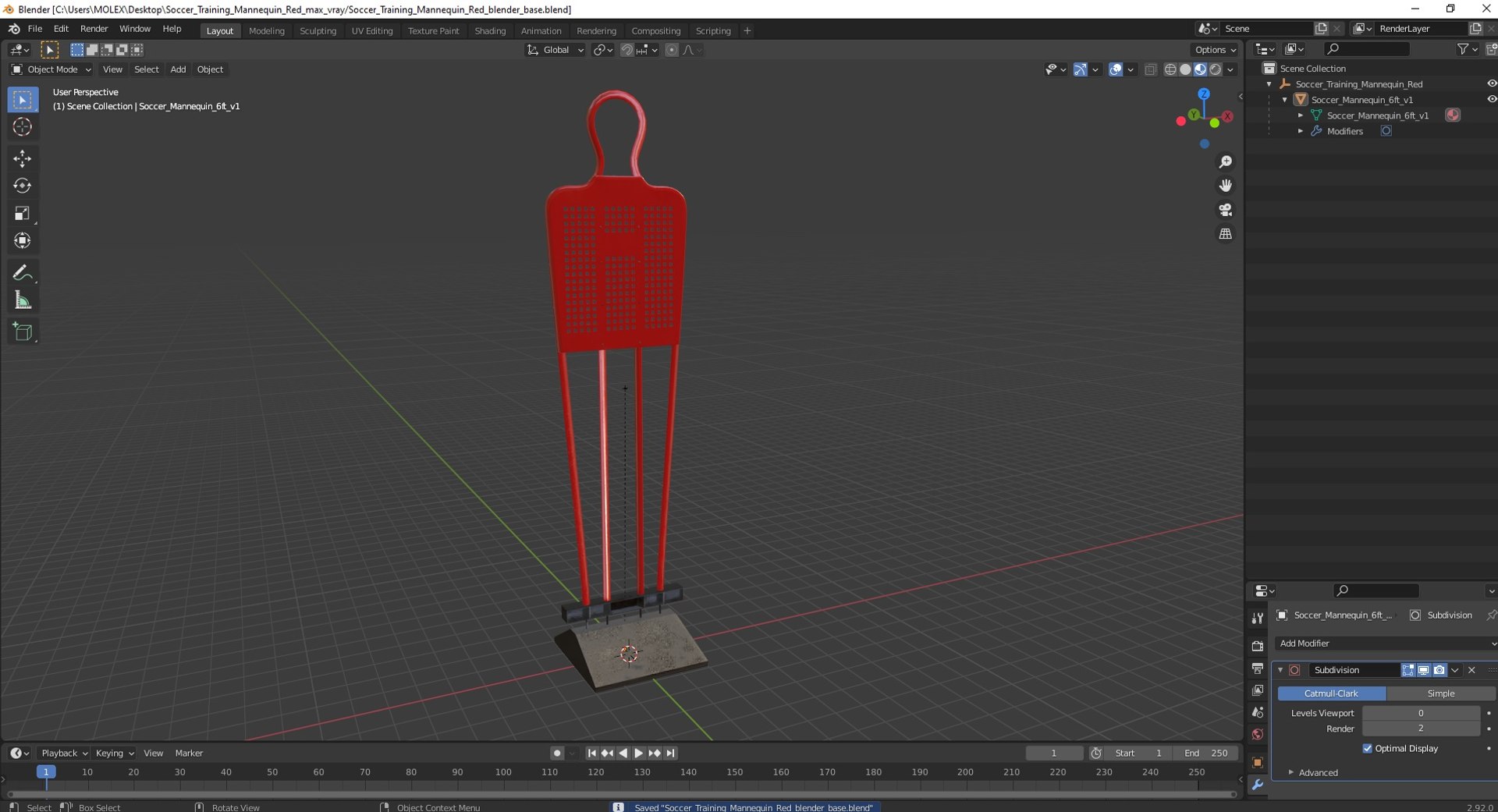Pick the Measure tool
Screen dimensions: 1498x812
coord(22,300)
